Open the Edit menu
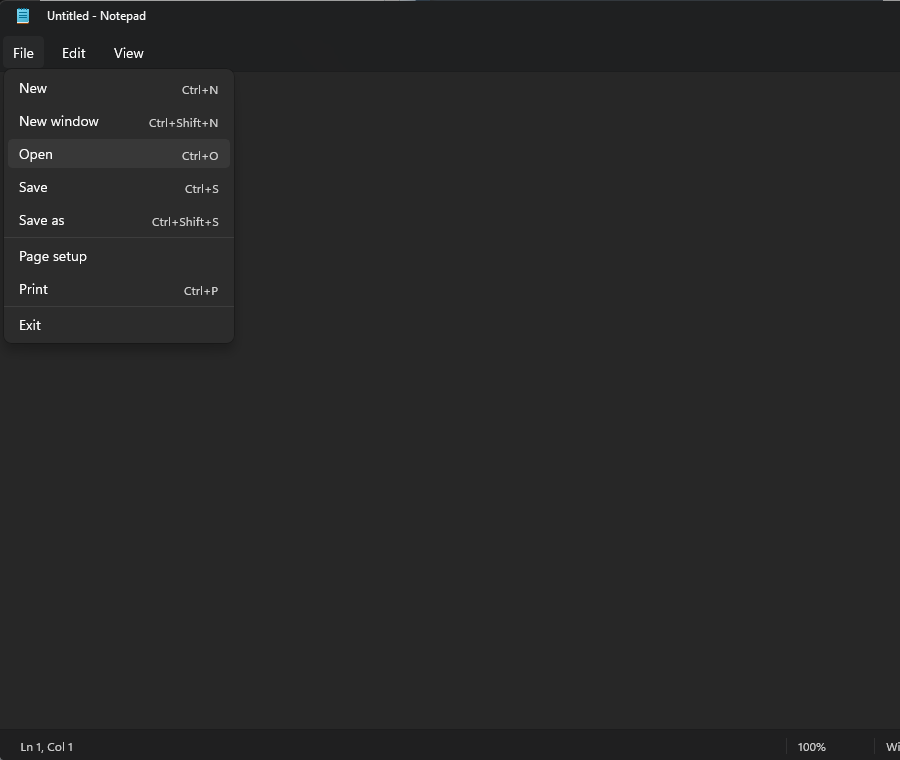Image resolution: width=900 pixels, height=760 pixels. click(x=73, y=53)
